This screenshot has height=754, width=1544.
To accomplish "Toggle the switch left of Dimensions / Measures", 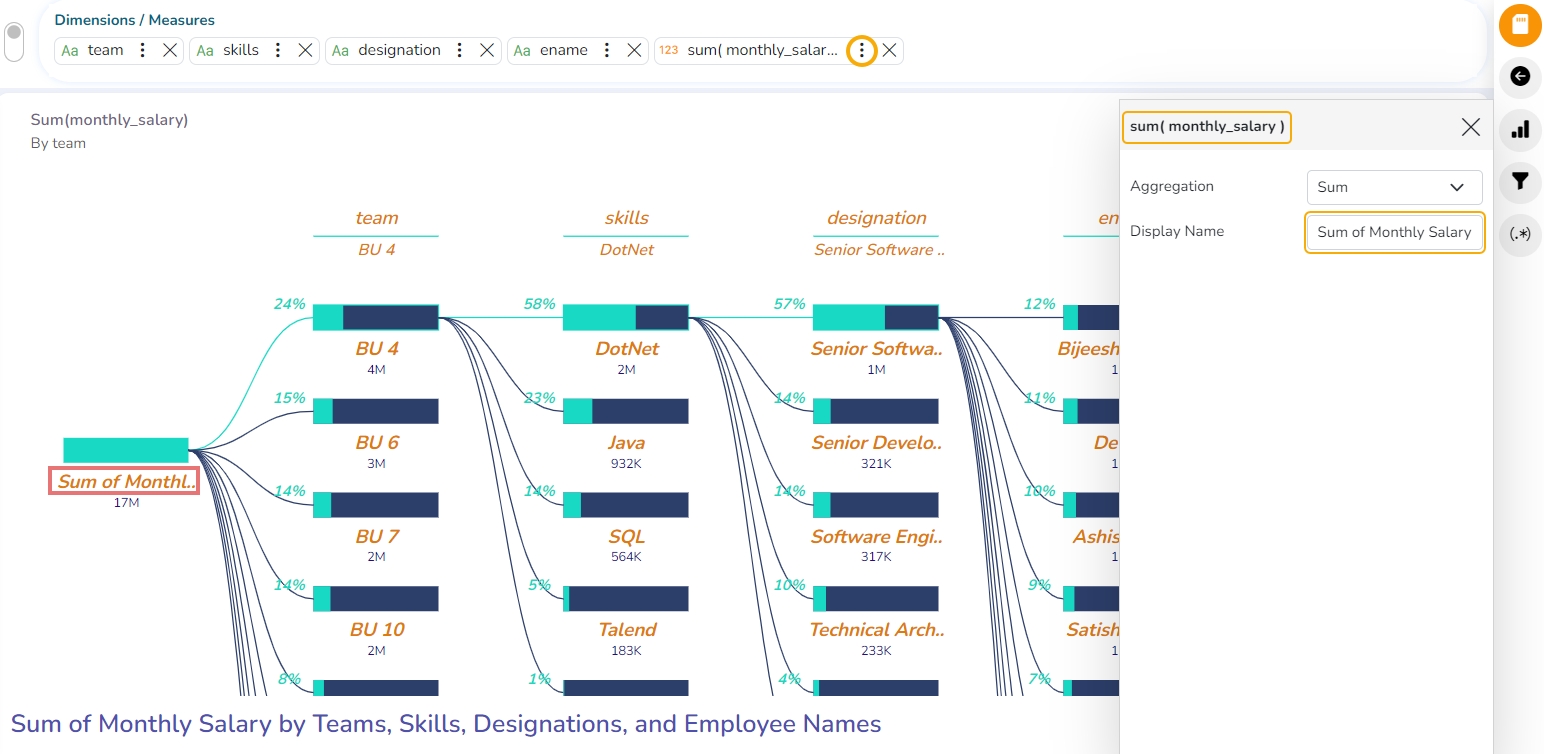I will click(x=14, y=42).
